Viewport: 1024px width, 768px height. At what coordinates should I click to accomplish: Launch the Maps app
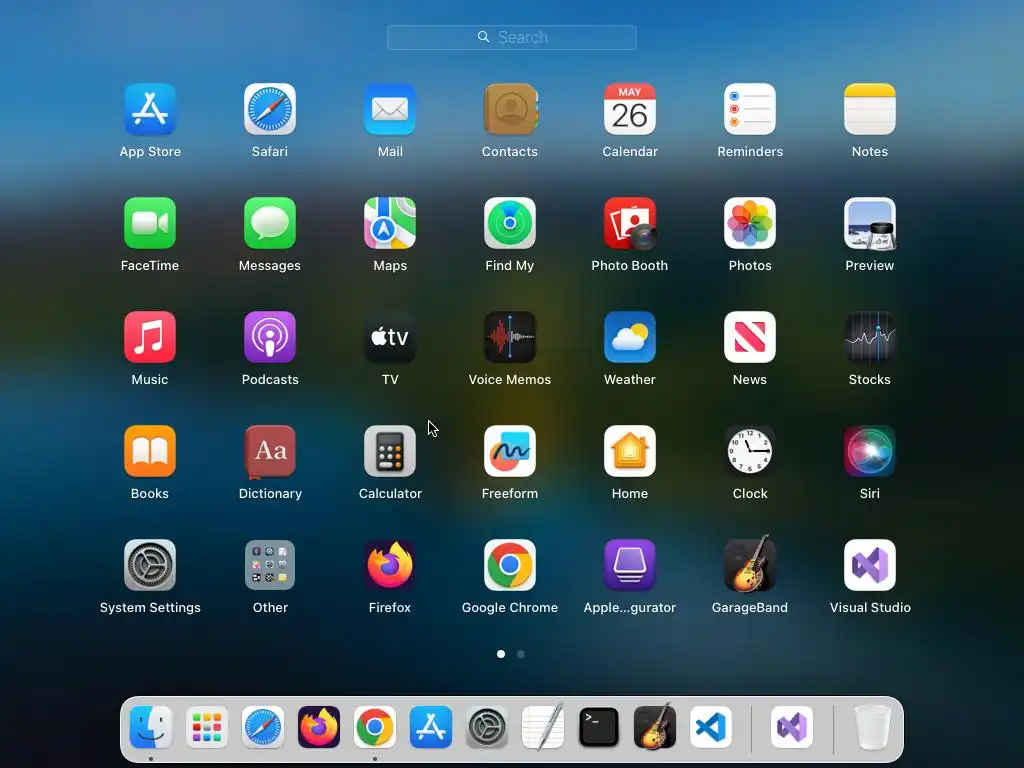pyautogui.click(x=390, y=223)
